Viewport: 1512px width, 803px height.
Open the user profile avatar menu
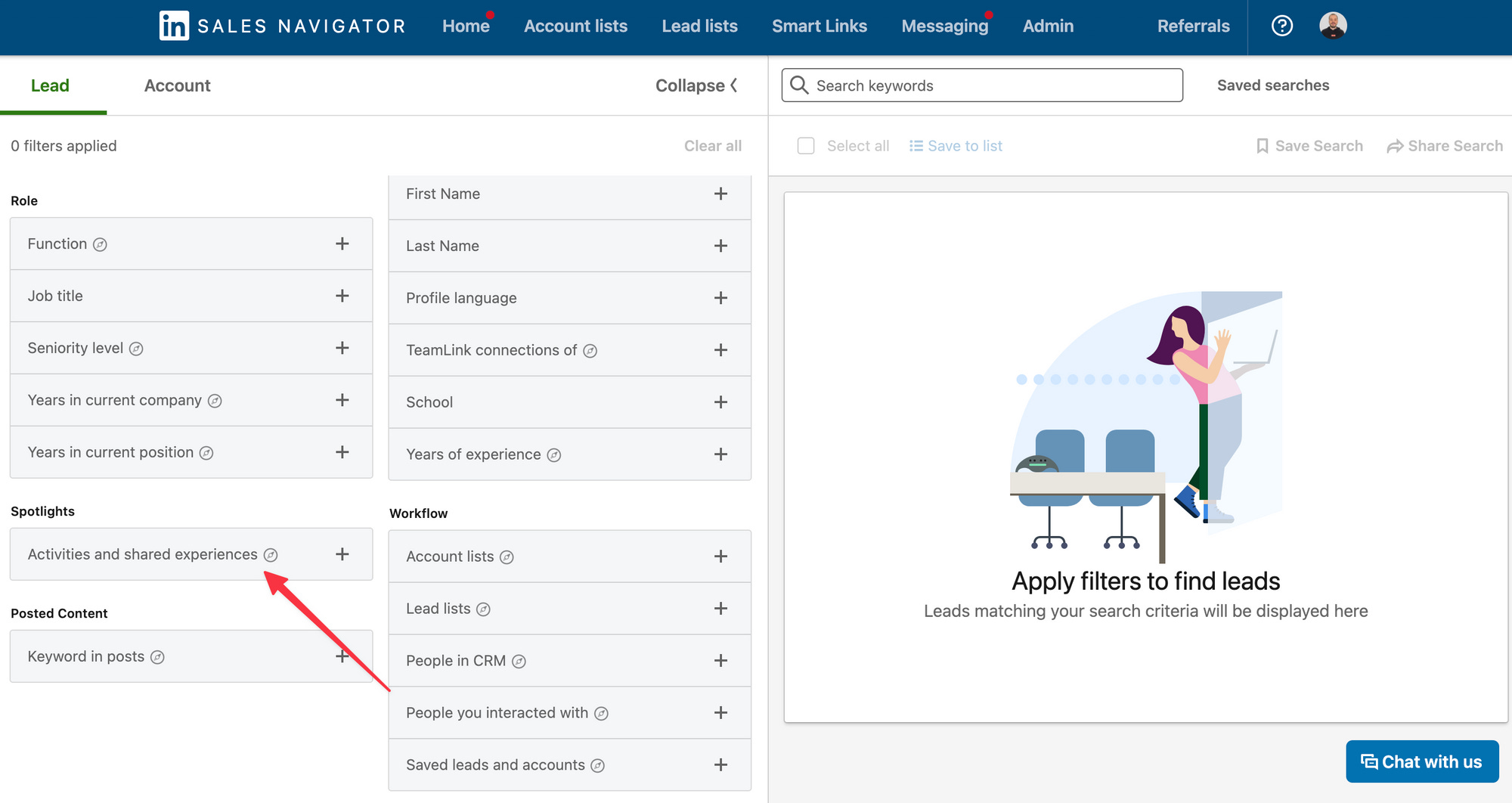(1333, 26)
